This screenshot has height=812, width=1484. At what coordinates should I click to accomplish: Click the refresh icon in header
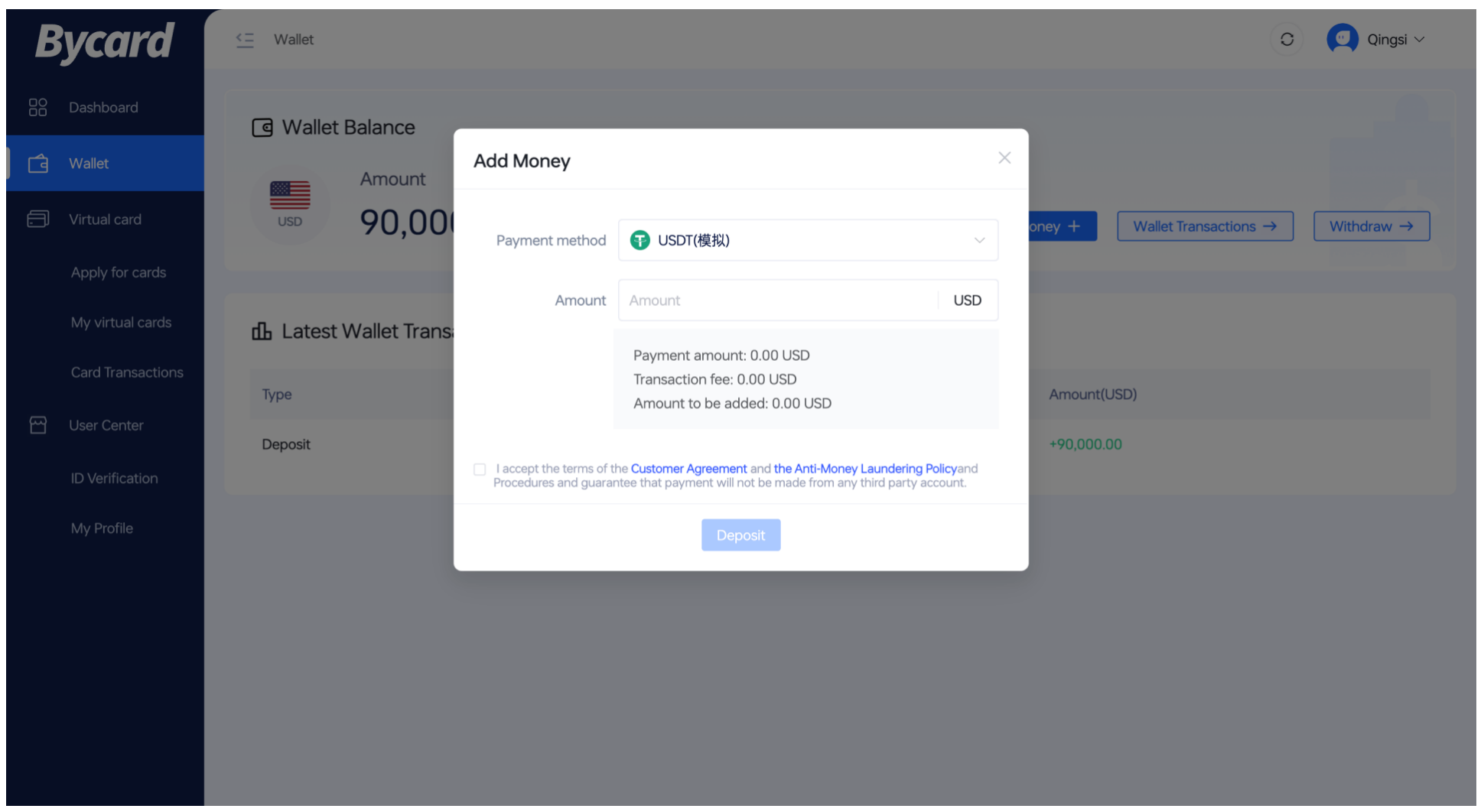[1287, 40]
